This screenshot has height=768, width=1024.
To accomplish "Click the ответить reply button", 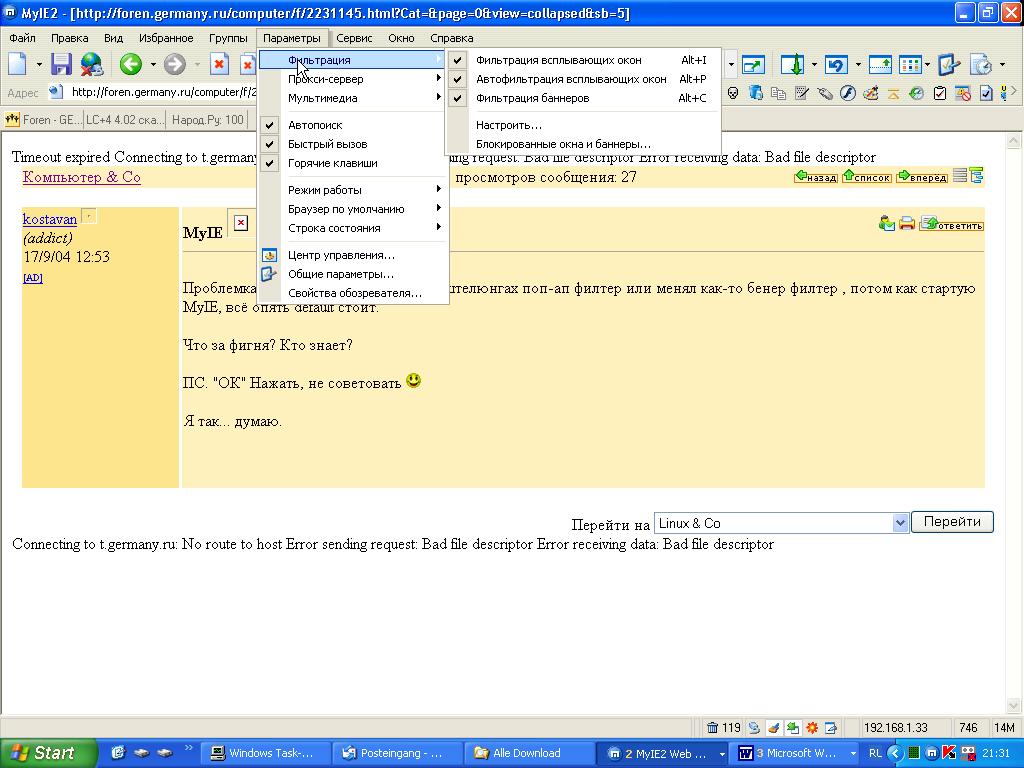I will (951, 224).
